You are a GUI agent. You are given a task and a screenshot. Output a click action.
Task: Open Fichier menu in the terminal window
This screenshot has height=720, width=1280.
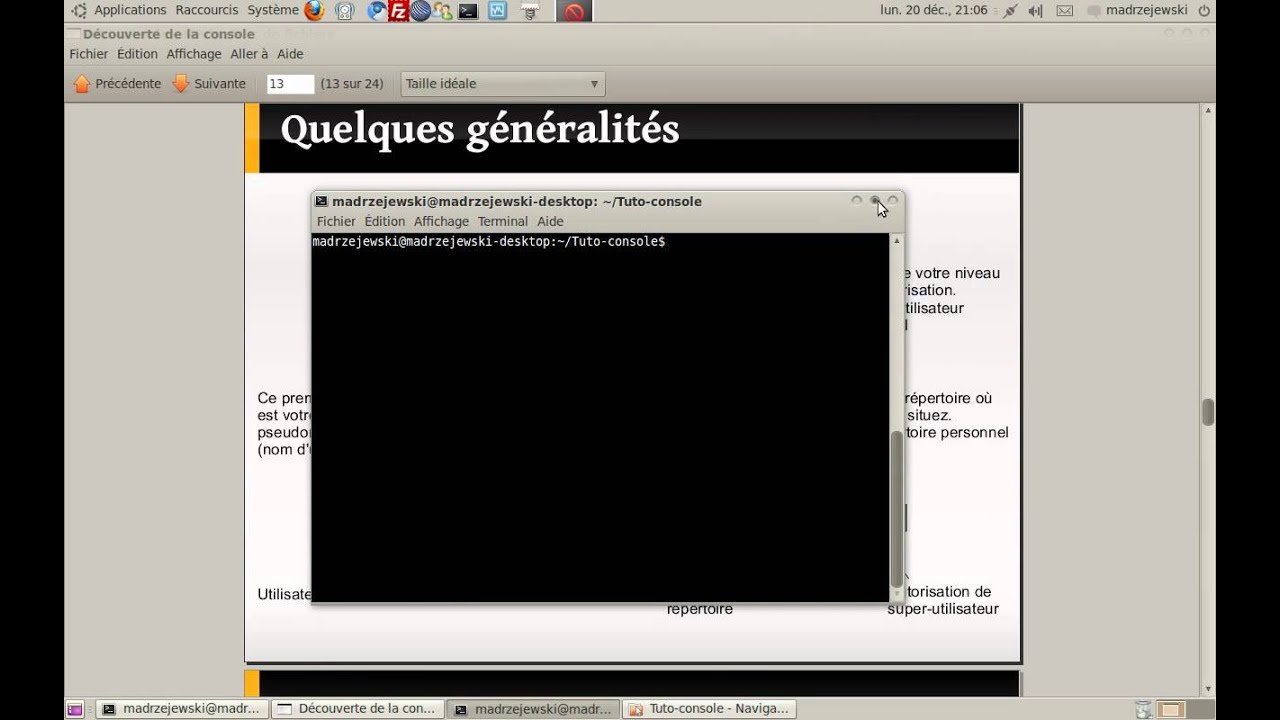tap(336, 222)
